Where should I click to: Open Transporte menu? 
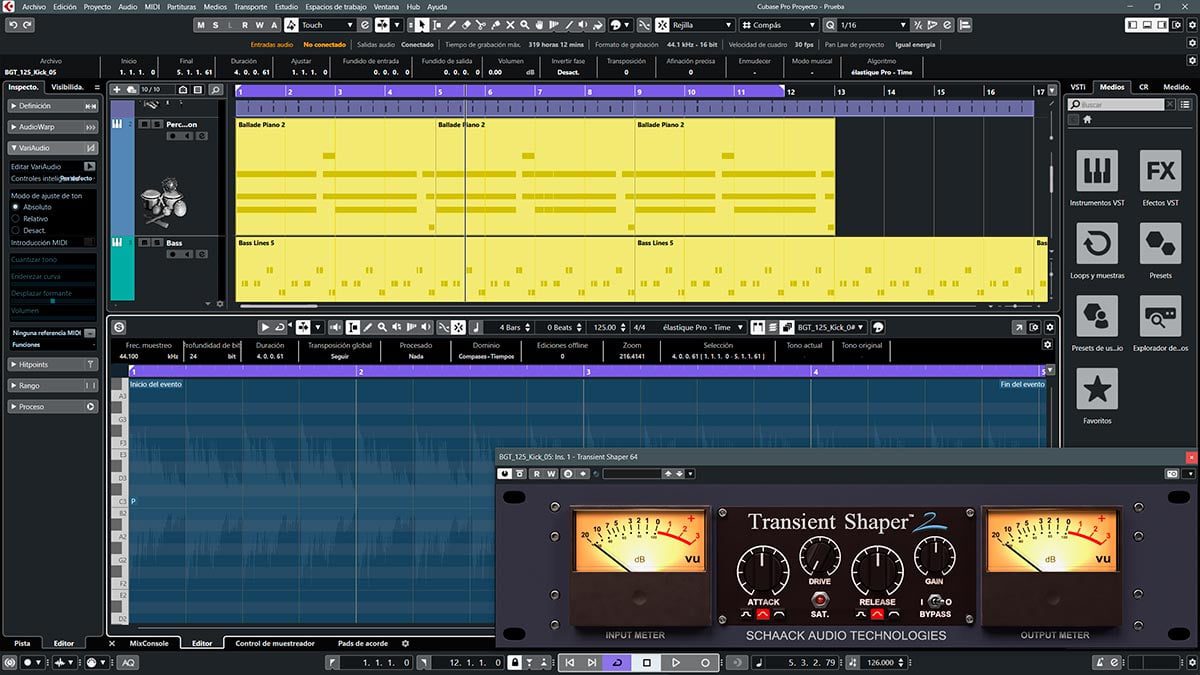tap(250, 7)
